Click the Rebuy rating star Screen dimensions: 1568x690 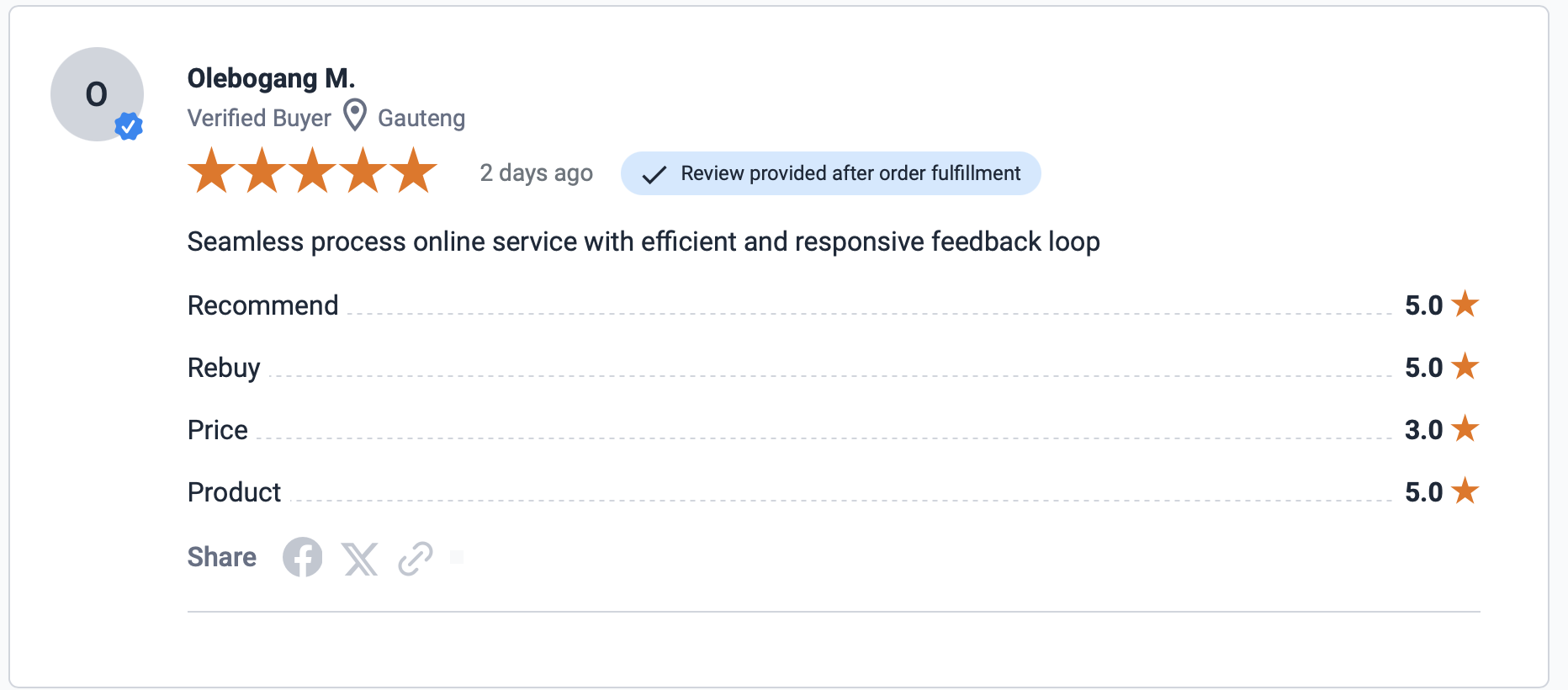pos(1465,366)
